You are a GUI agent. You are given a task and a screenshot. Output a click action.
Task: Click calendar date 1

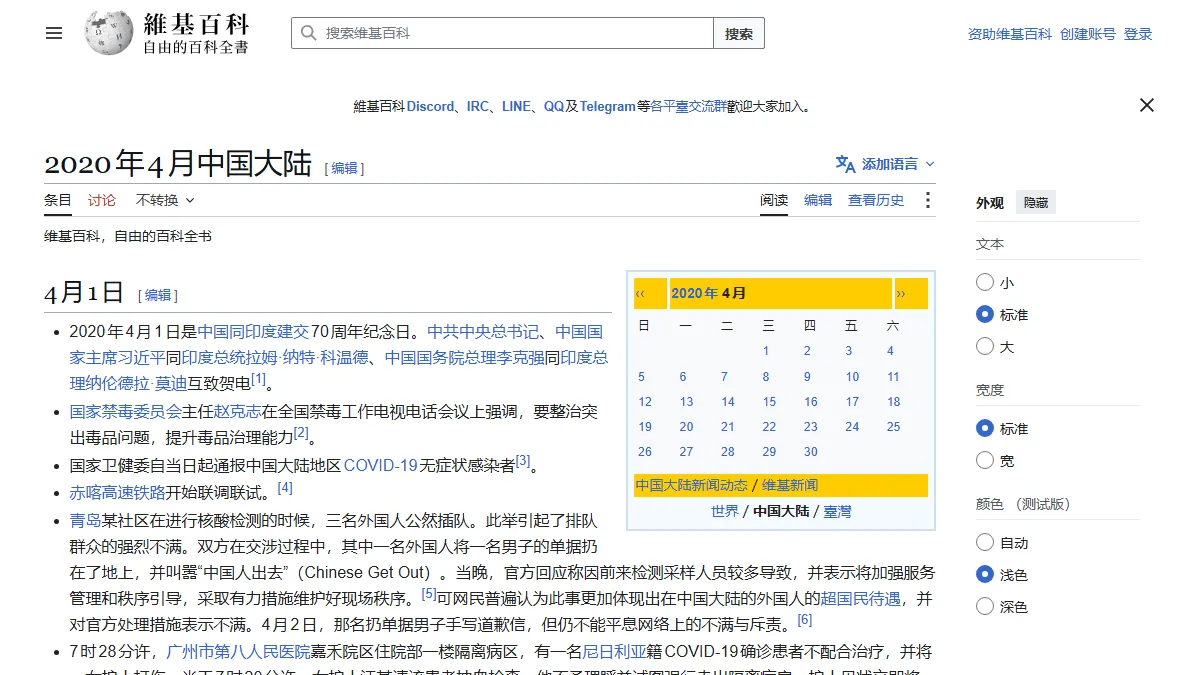pyautogui.click(x=766, y=351)
